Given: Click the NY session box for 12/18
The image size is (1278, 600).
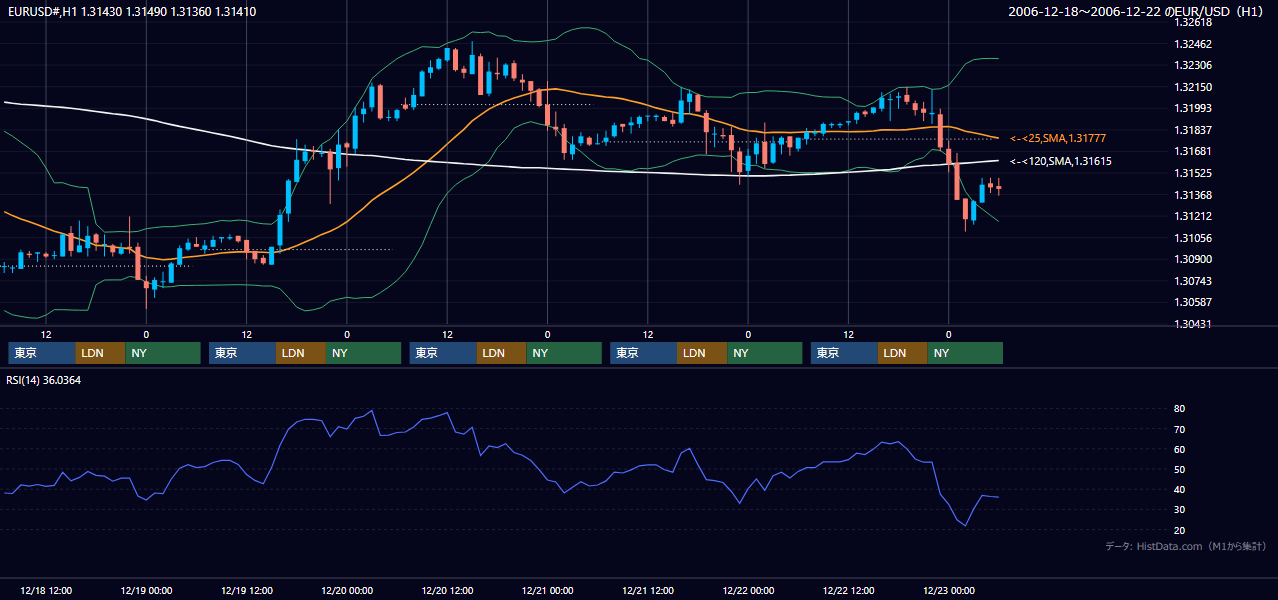Looking at the screenshot, I should pyautogui.click(x=163, y=353).
